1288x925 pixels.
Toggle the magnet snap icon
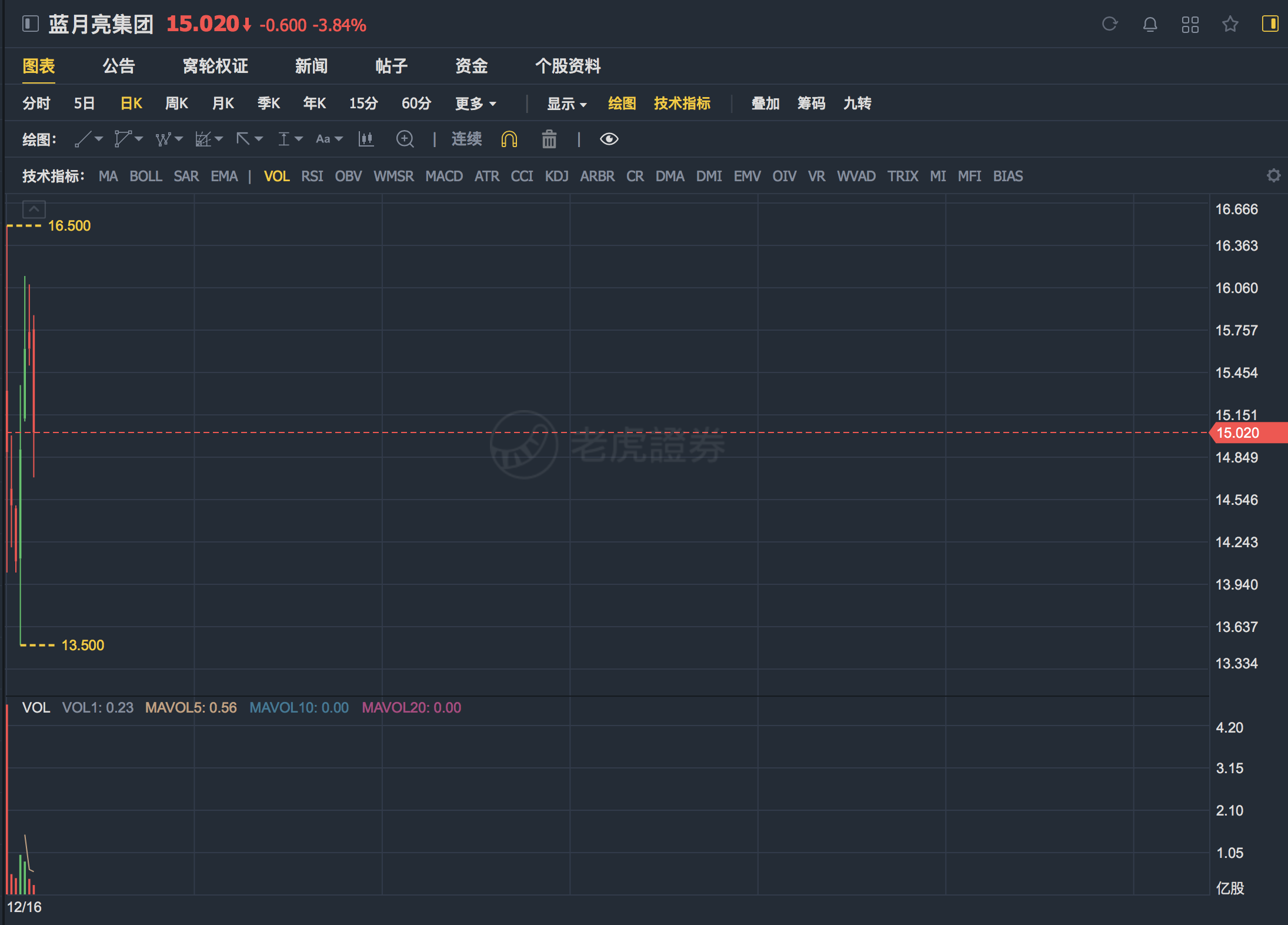pos(509,139)
